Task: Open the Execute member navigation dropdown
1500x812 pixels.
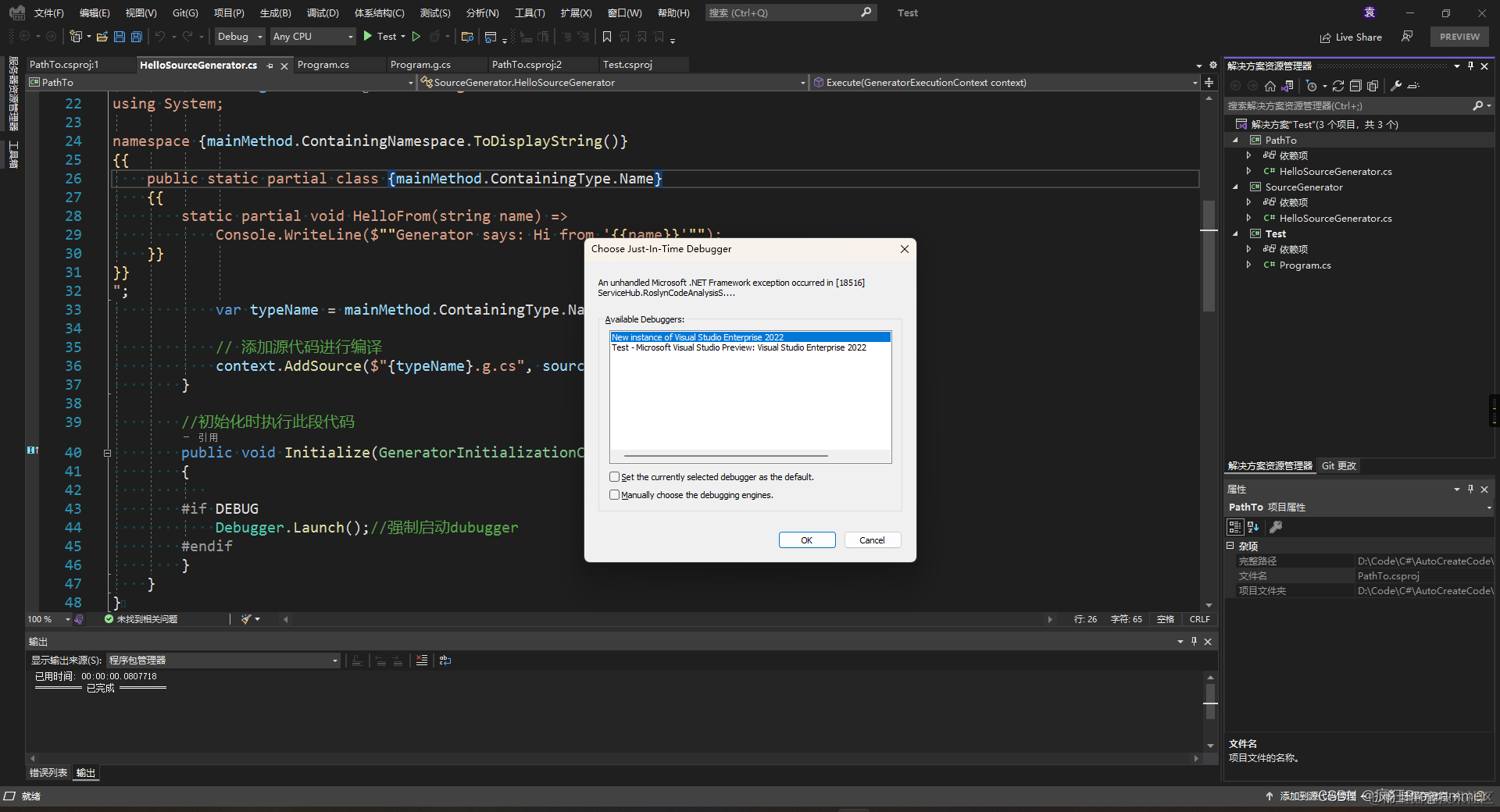Action: pyautogui.click(x=1005, y=83)
